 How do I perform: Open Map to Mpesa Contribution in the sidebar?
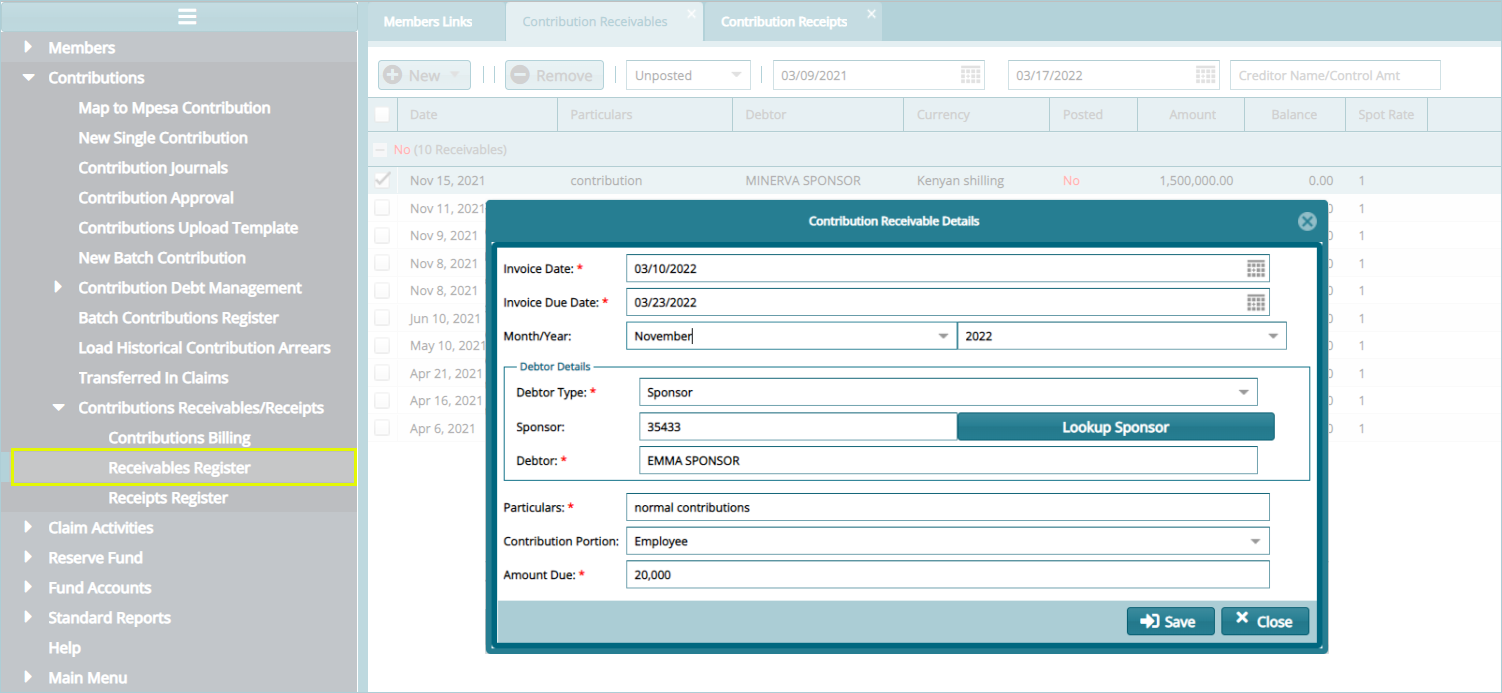pos(174,108)
